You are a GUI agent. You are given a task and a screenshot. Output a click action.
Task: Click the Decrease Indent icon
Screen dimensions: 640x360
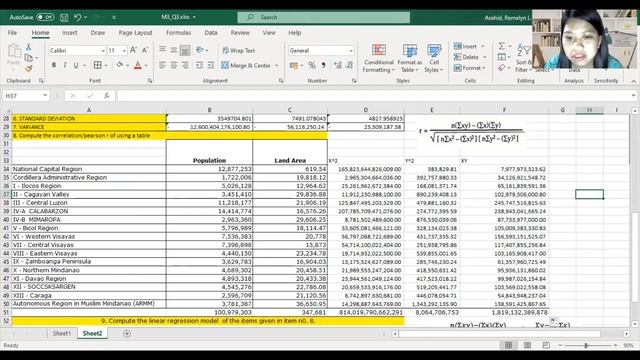tap(199, 65)
